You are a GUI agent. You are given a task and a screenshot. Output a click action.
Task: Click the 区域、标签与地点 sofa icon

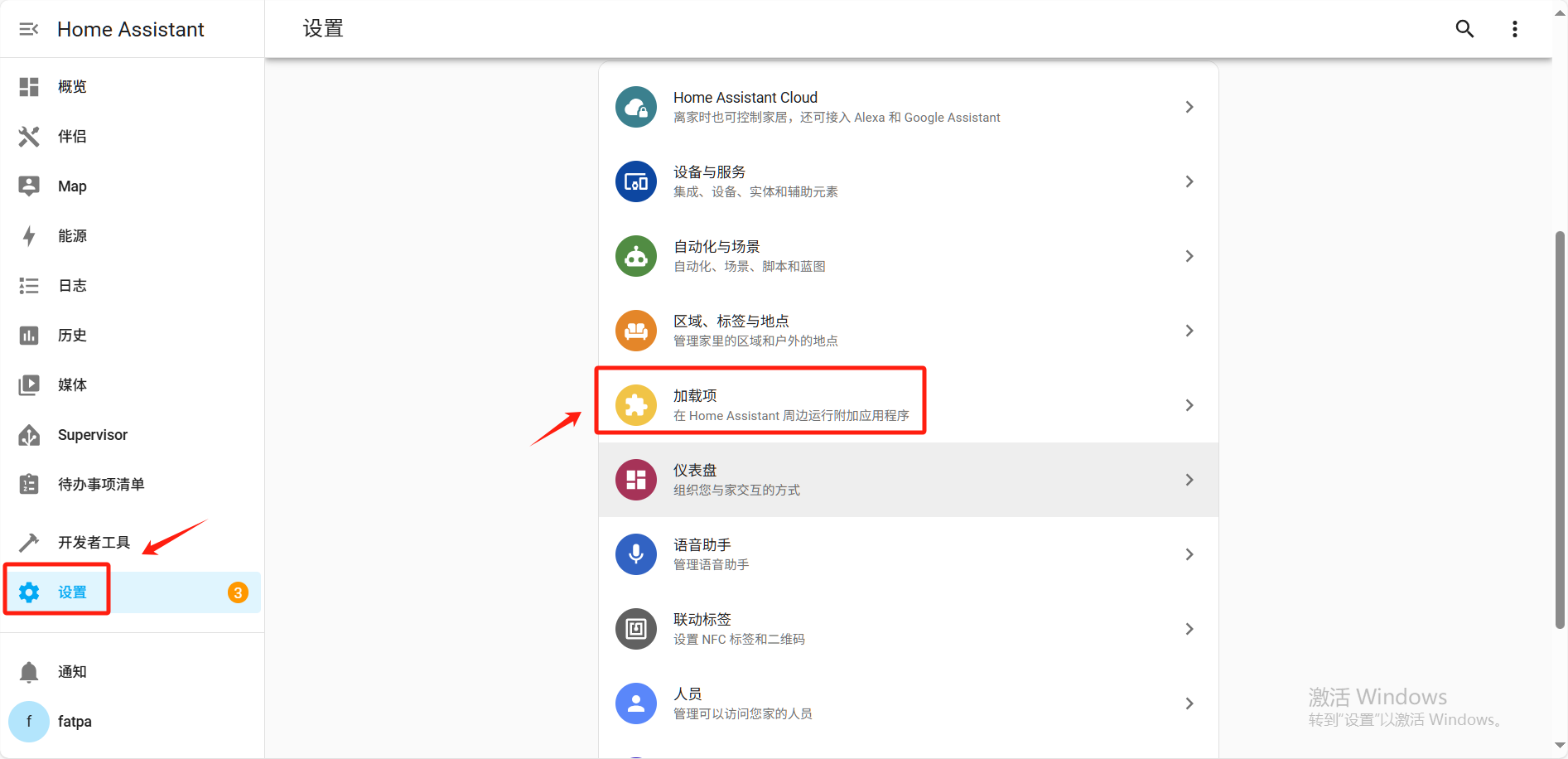636,331
